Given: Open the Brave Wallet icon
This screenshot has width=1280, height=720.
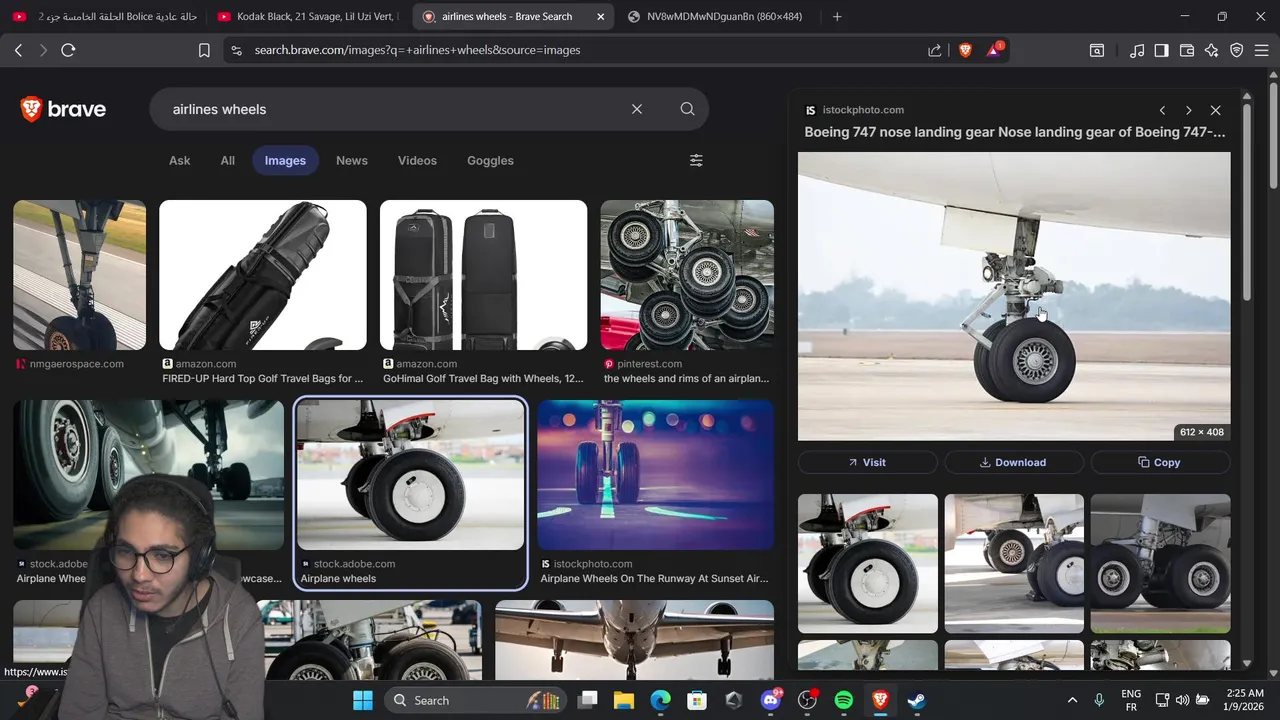Looking at the screenshot, I should (x=1187, y=50).
